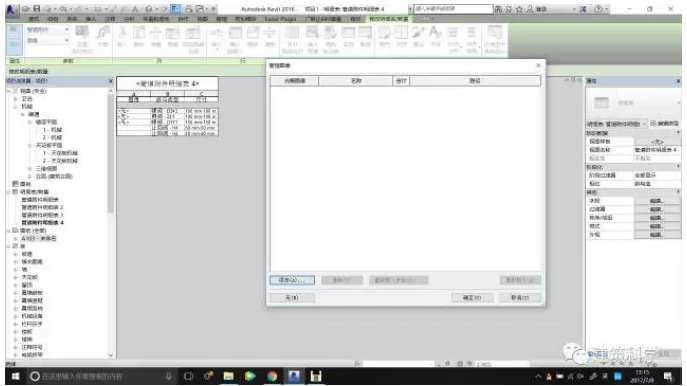Click the Unhide All columns ribbon icon
The image size is (687, 386).
193,39
